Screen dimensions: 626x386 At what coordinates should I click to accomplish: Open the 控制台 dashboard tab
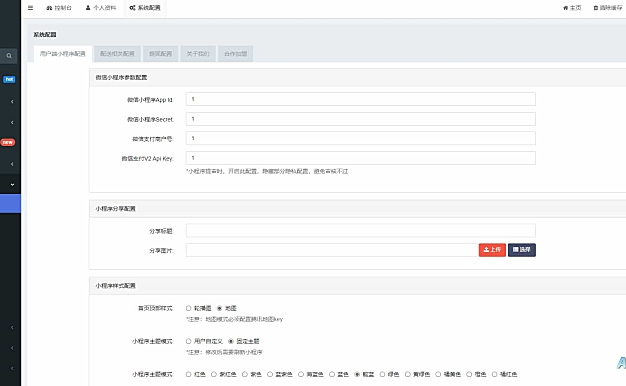59,8
